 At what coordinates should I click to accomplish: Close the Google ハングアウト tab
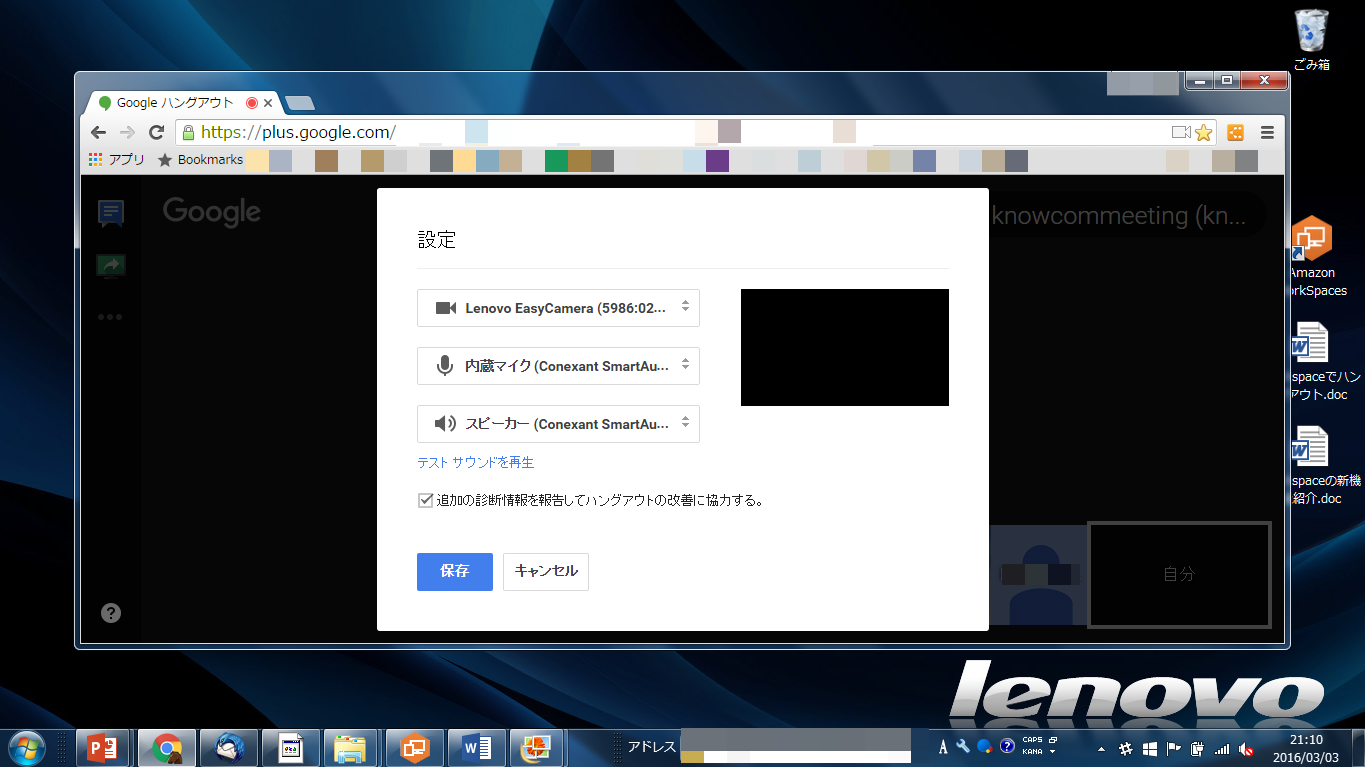(268, 103)
